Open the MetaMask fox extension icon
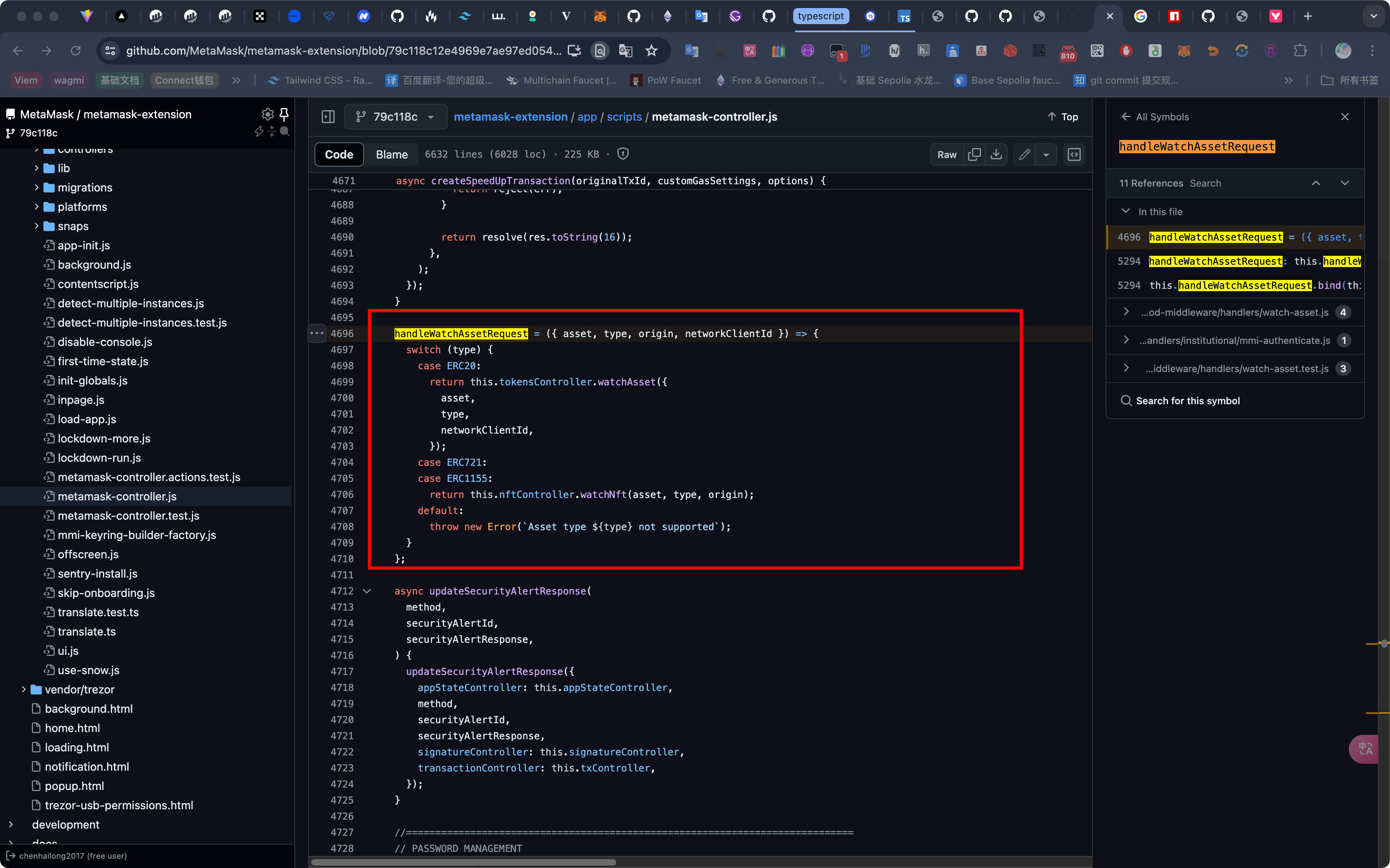The width and height of the screenshot is (1390, 868). tap(1183, 51)
